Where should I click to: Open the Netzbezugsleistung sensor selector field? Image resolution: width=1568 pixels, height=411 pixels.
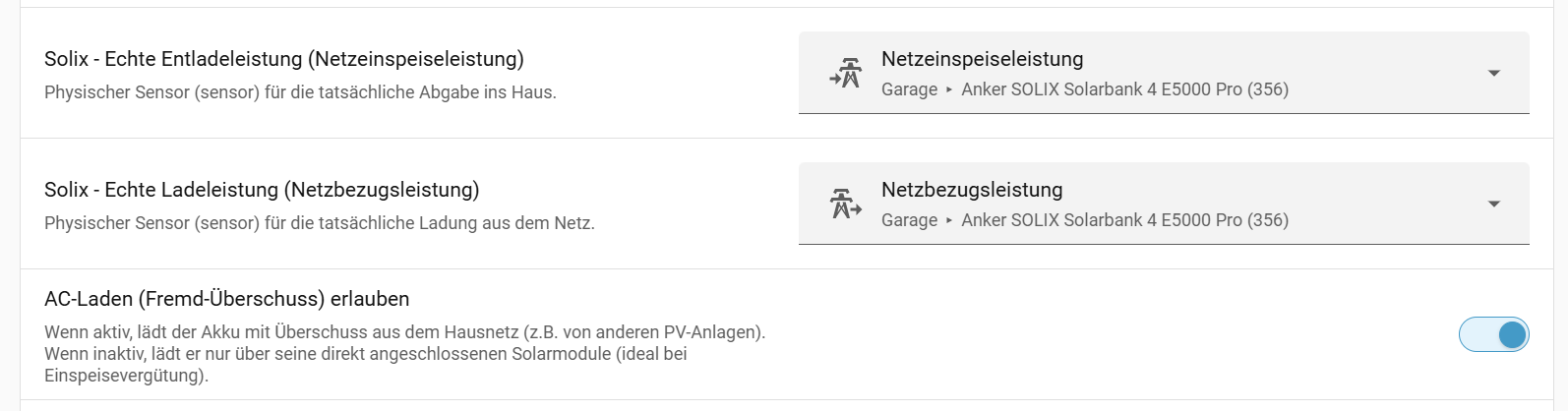click(x=1164, y=204)
